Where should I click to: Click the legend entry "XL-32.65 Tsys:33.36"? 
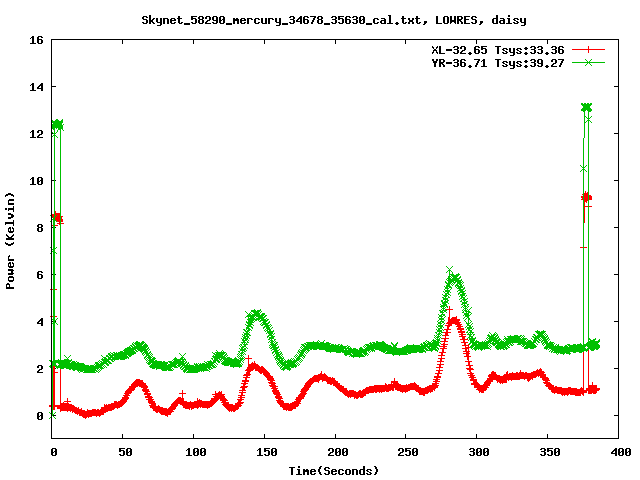point(498,50)
